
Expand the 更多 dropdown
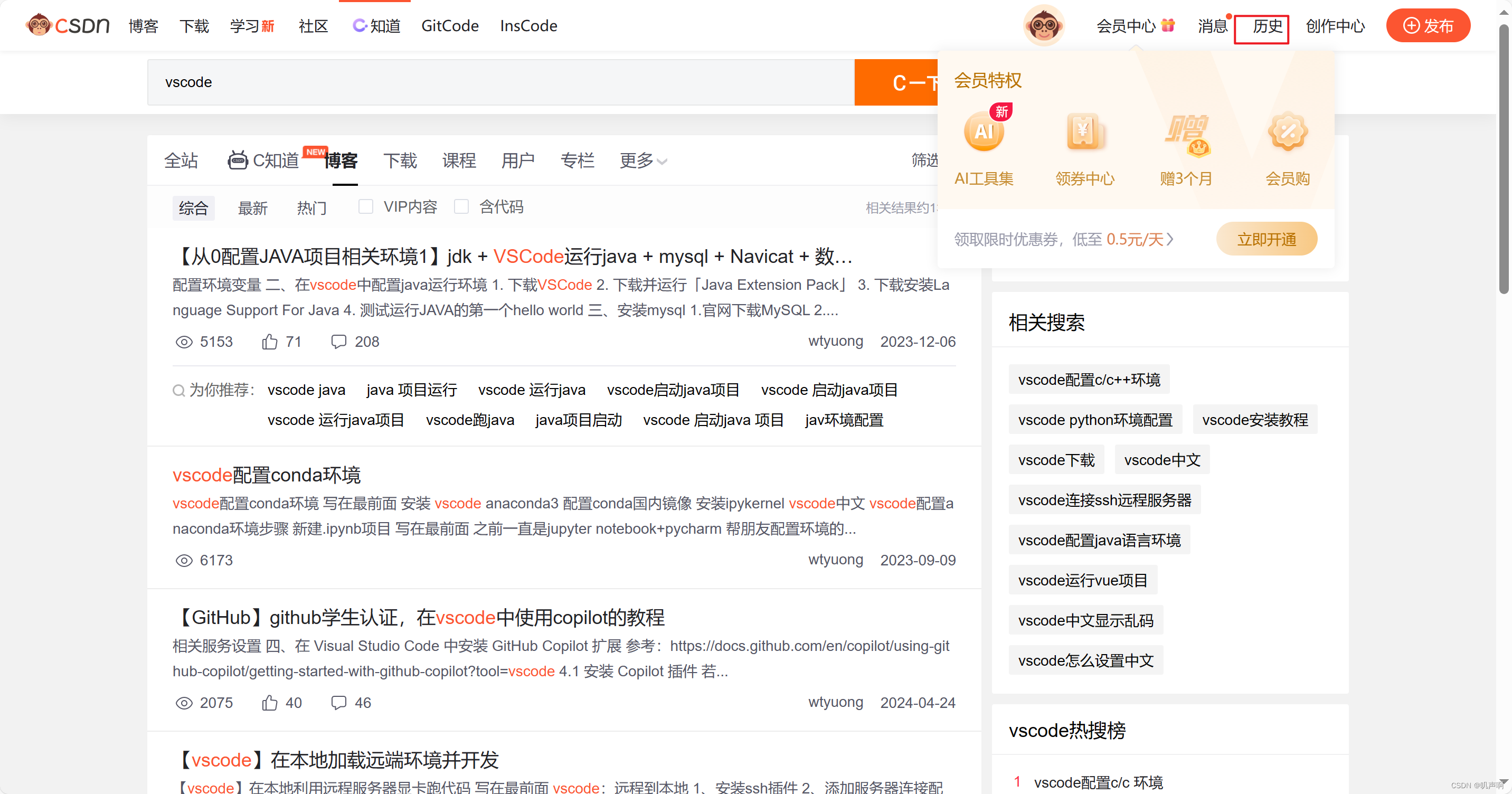point(644,160)
